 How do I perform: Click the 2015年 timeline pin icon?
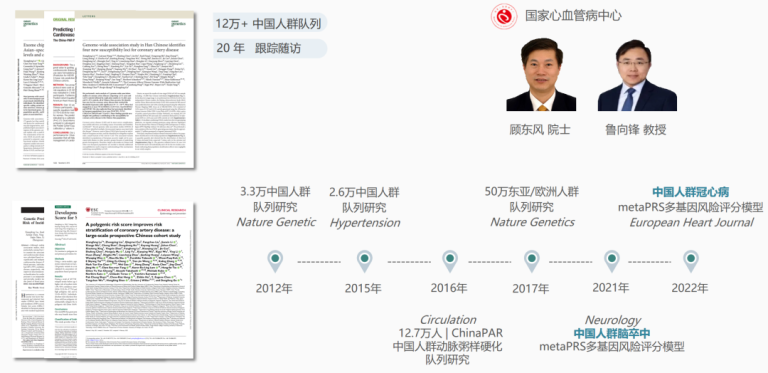363,261
